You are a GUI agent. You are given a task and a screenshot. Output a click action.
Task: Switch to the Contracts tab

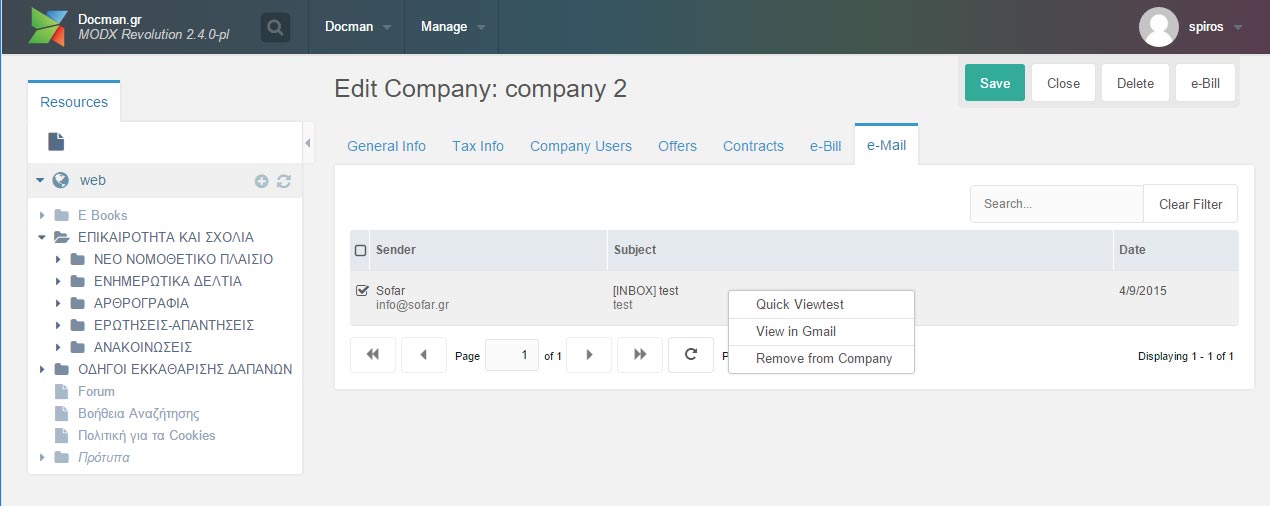753,146
